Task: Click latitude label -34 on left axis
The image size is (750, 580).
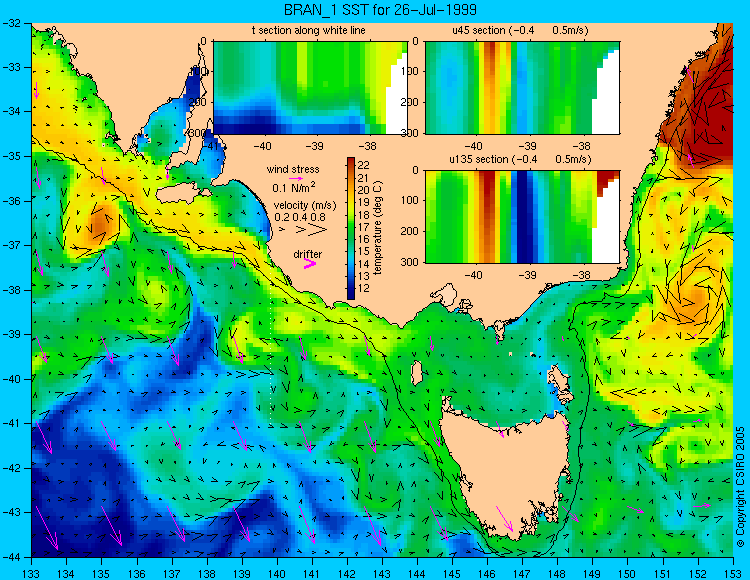Action: point(11,111)
